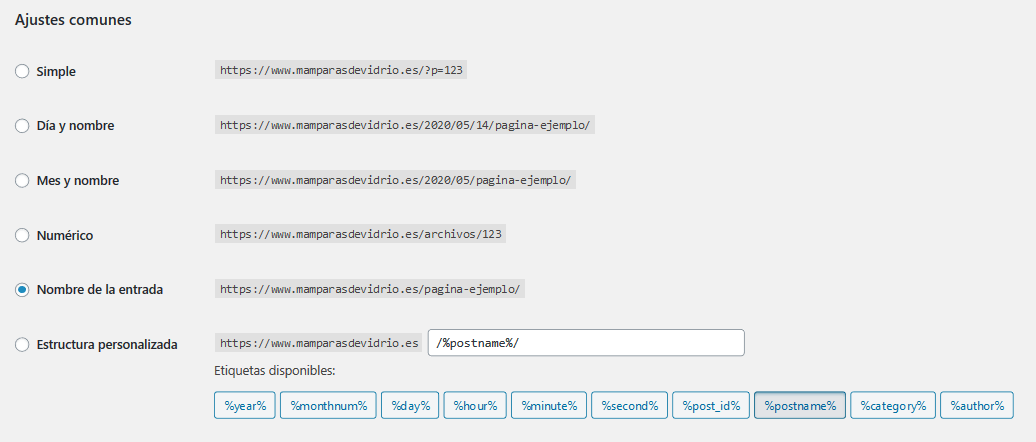Select the Simple permalink radio button
The height and width of the screenshot is (442, 1036).
[x=22, y=71]
